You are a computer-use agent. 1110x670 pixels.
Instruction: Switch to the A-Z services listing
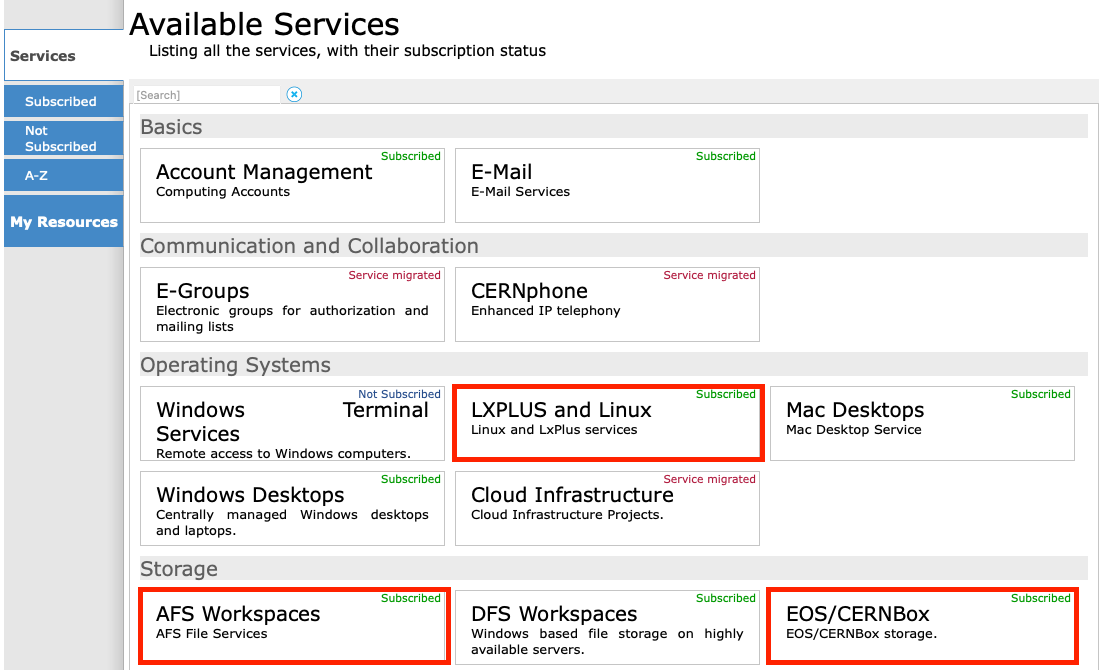click(x=64, y=175)
